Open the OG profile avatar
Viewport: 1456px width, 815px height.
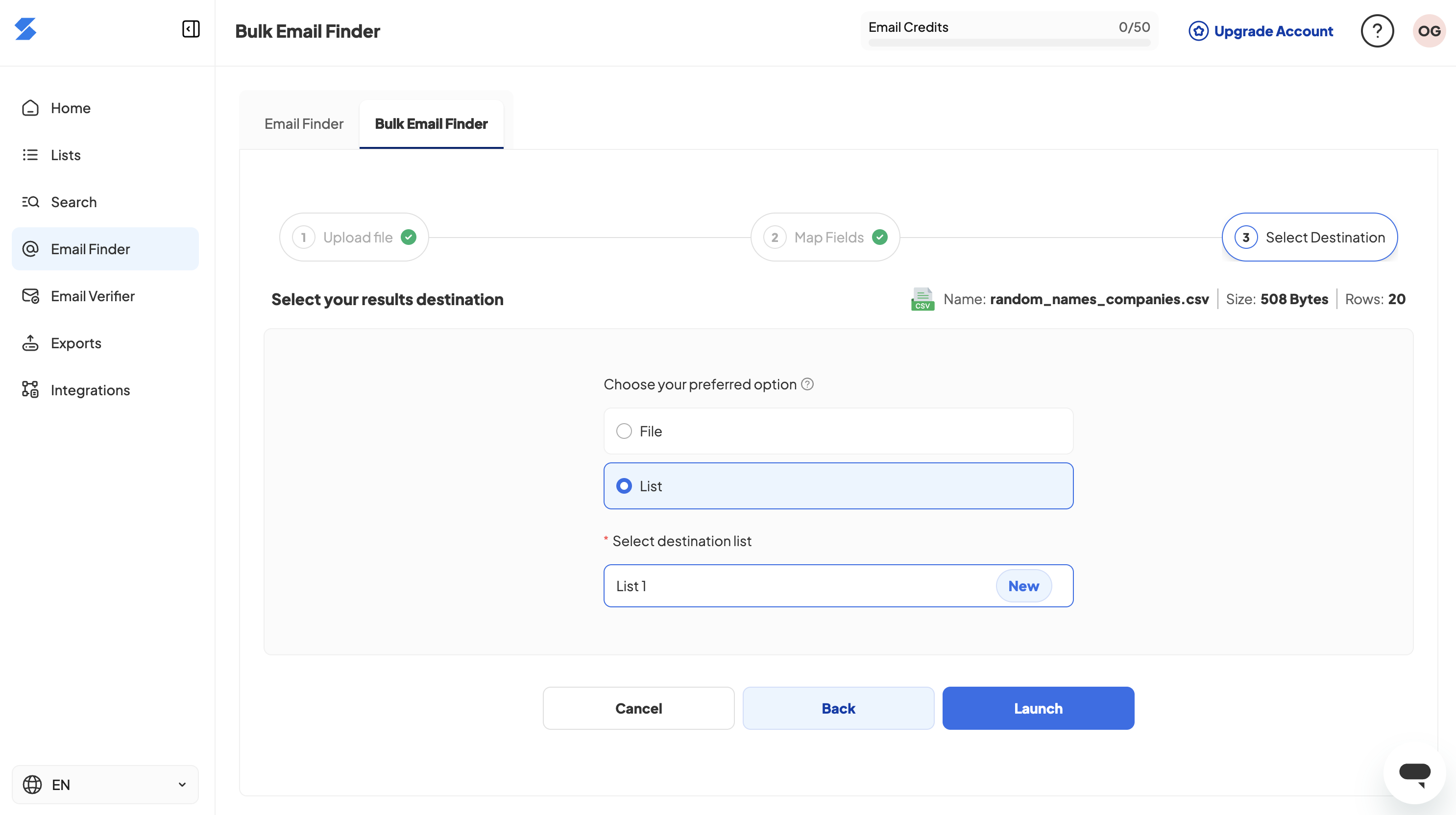tap(1429, 31)
